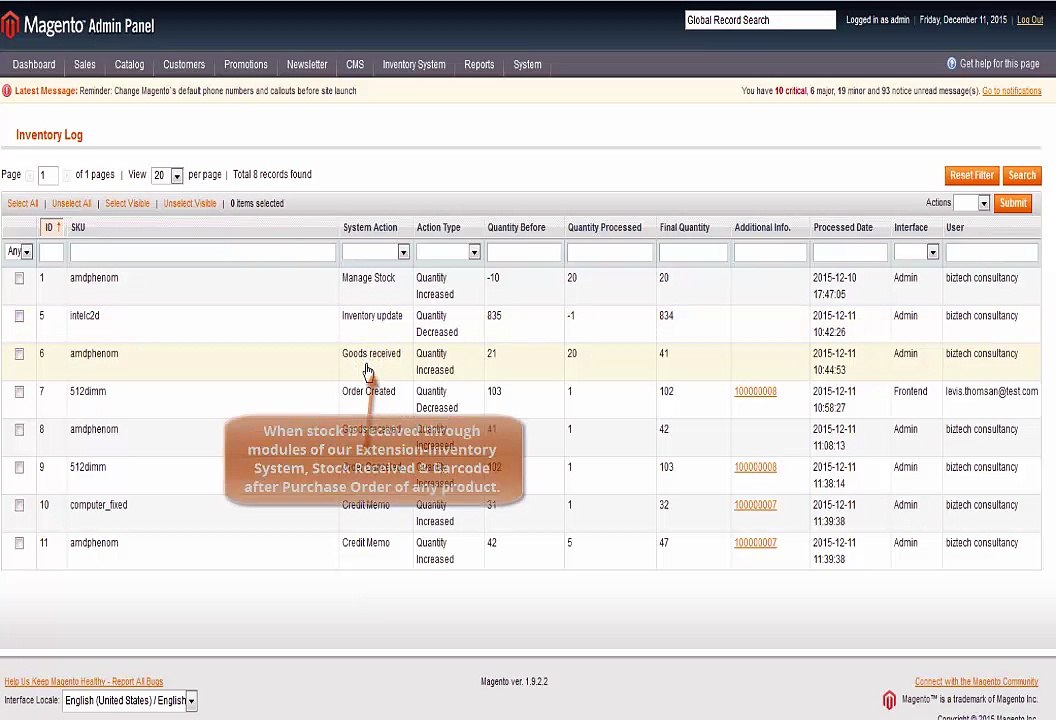
Task: Click the Quantity Before filter field
Action: pos(524,252)
